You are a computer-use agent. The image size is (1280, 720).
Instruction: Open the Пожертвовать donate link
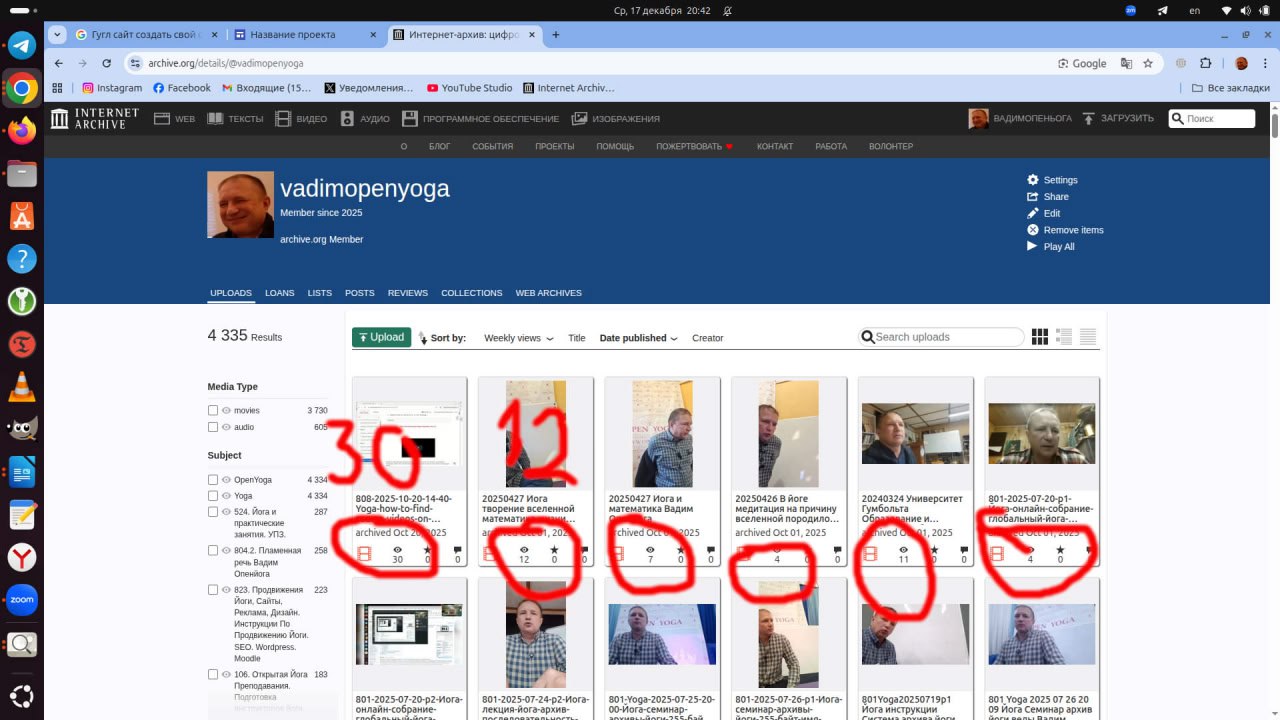695,146
